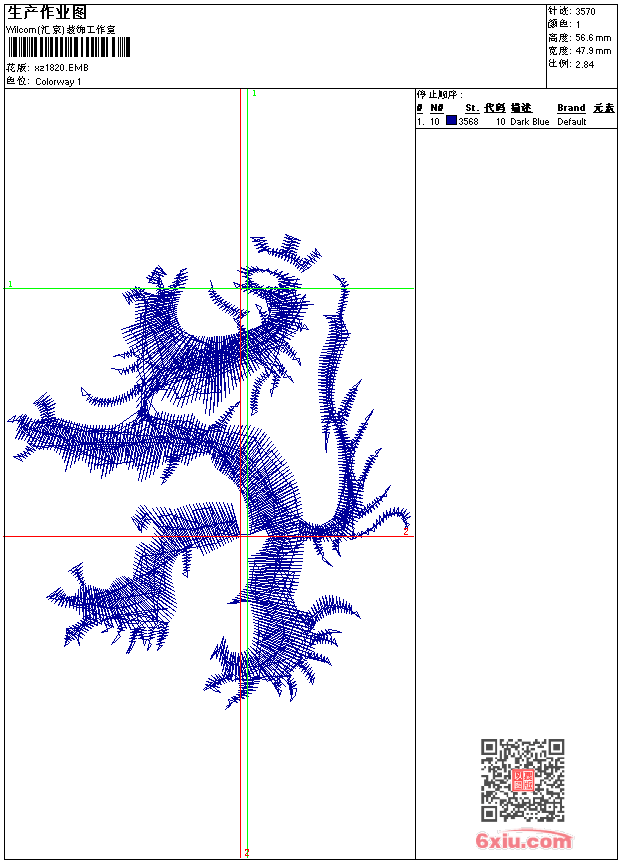The image size is (620, 860).
Task: Click the red marker 2 at right edge
Action: (405, 532)
